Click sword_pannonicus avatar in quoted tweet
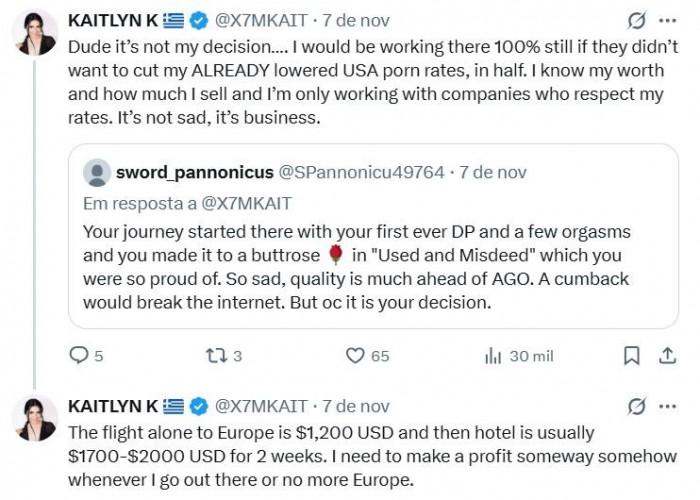 [x=97, y=172]
